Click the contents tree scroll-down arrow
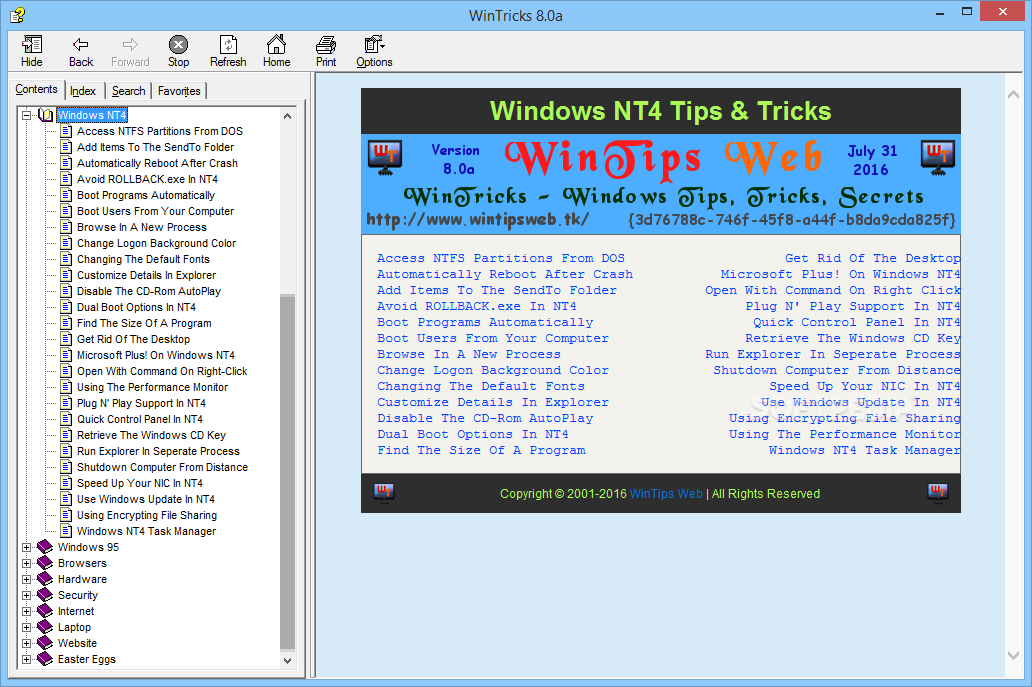The image size is (1032, 687). pyautogui.click(x=287, y=660)
